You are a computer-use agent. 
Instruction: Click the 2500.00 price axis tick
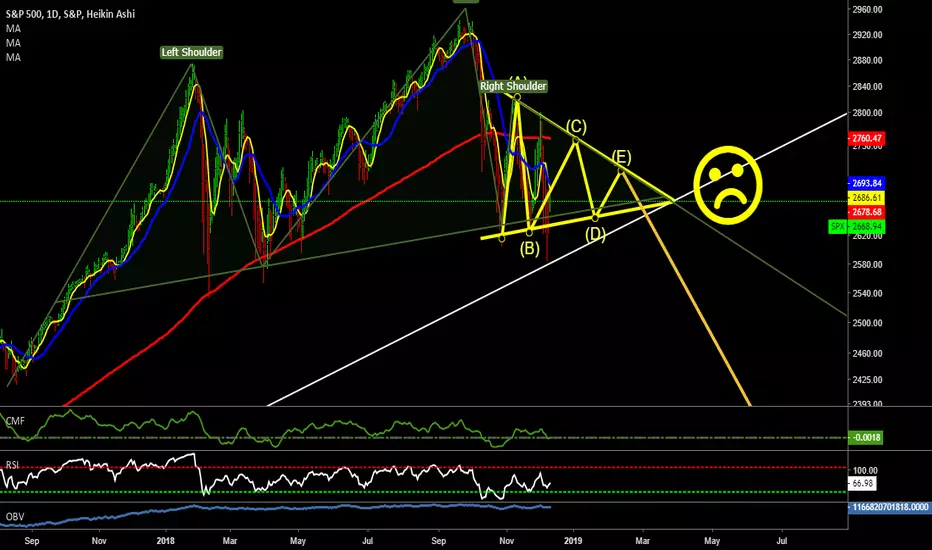[x=867, y=323]
